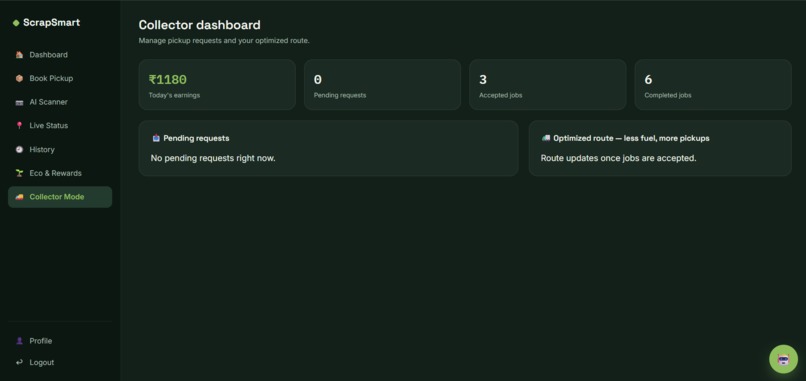Click the Logout arrow icon
Screen dimensions: 806x381
[19, 362]
